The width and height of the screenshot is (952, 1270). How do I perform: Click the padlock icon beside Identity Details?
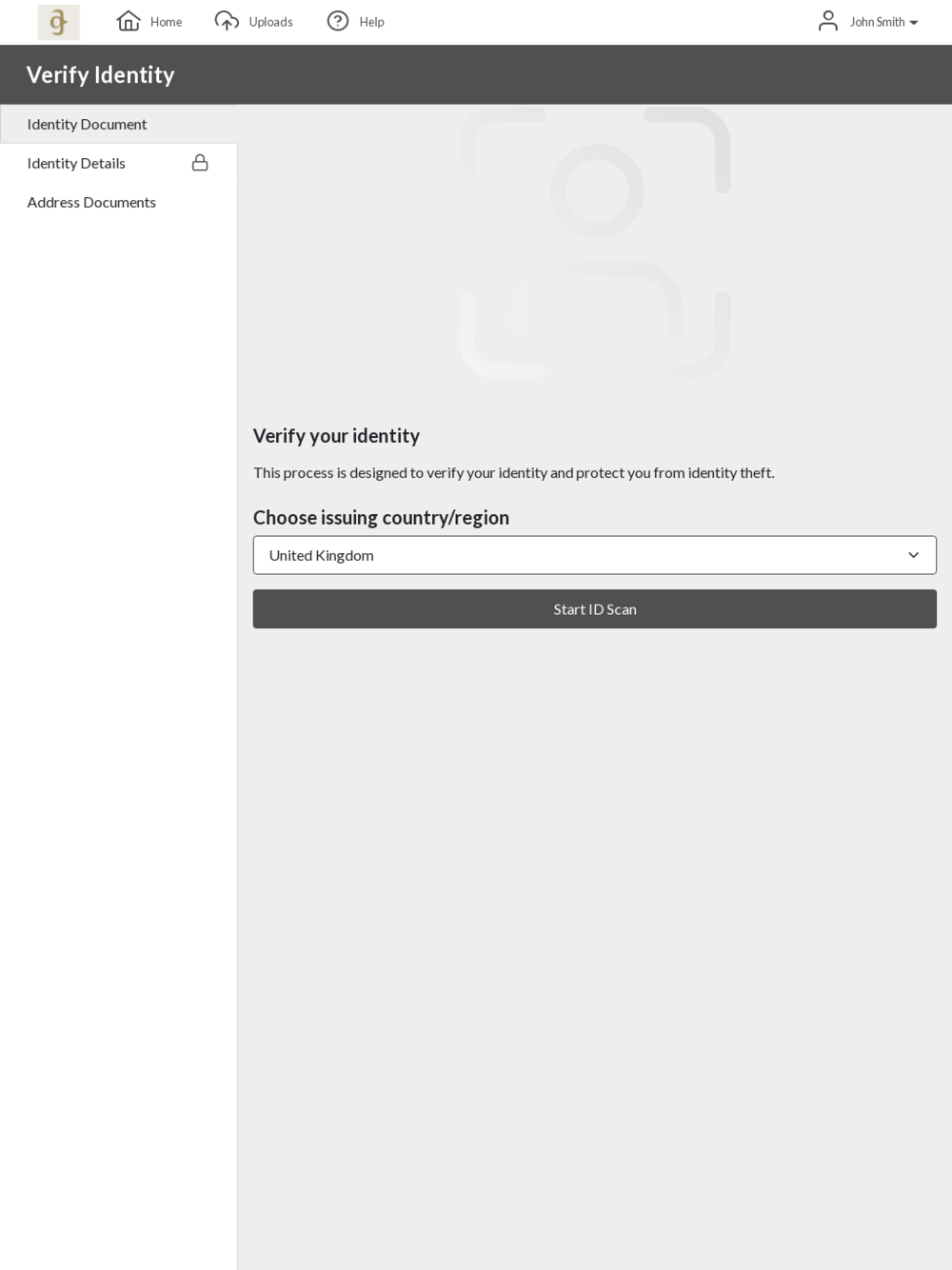pyautogui.click(x=200, y=163)
